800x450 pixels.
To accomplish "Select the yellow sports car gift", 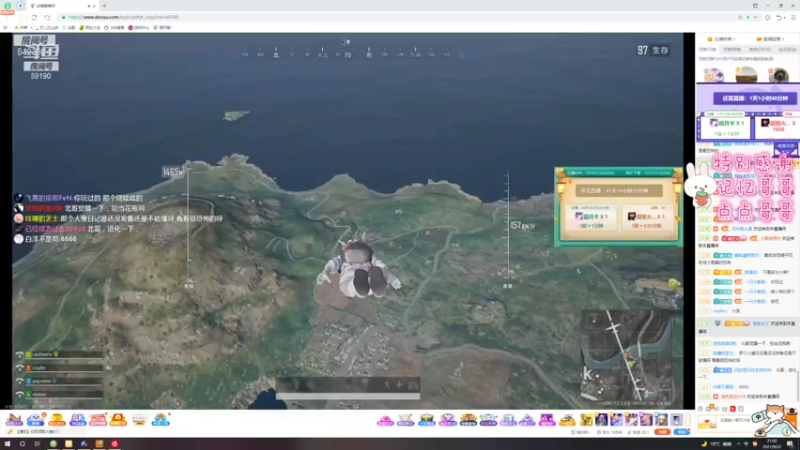I will [567, 420].
